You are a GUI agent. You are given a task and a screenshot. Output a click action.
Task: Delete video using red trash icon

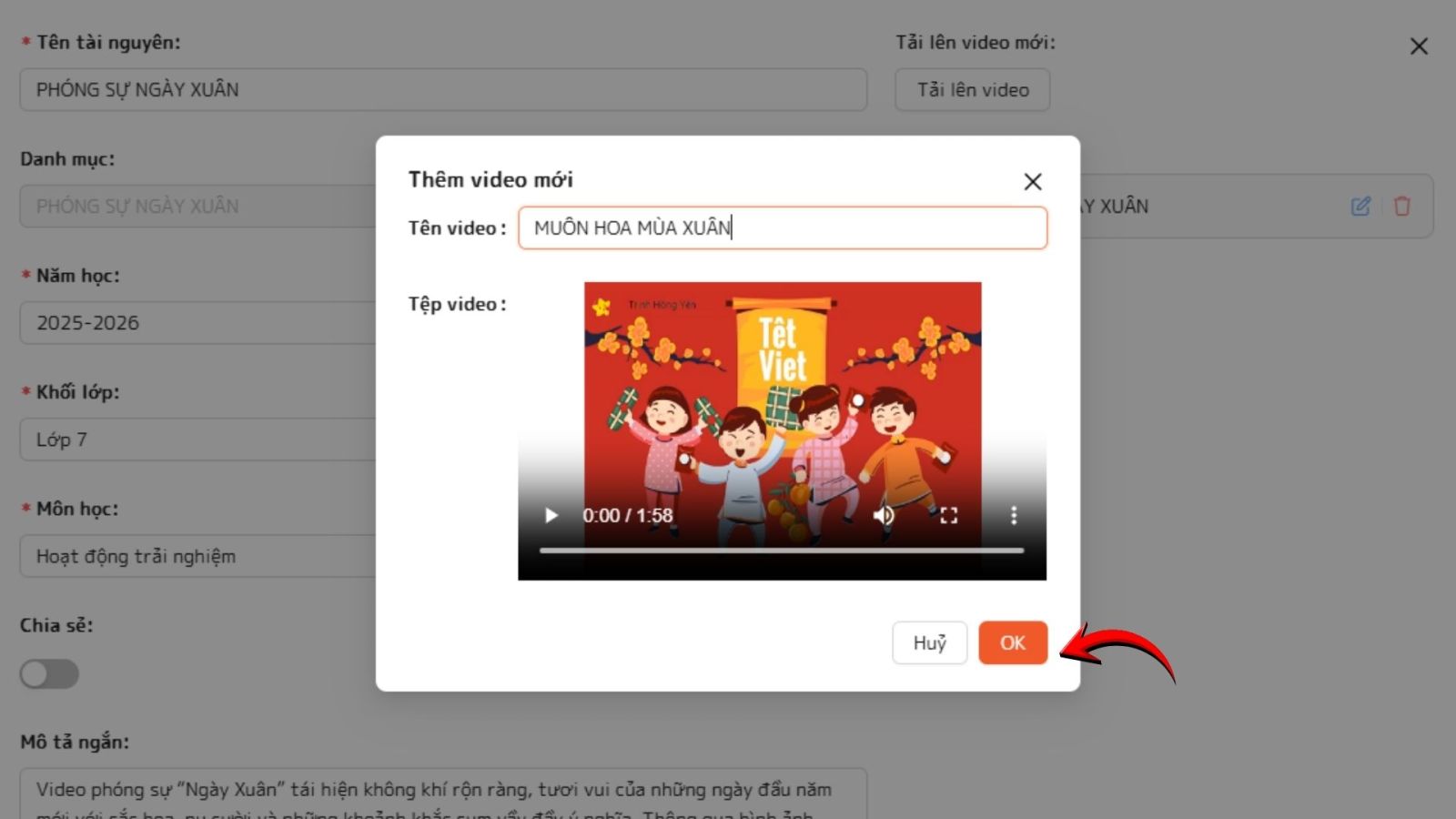point(1401,207)
